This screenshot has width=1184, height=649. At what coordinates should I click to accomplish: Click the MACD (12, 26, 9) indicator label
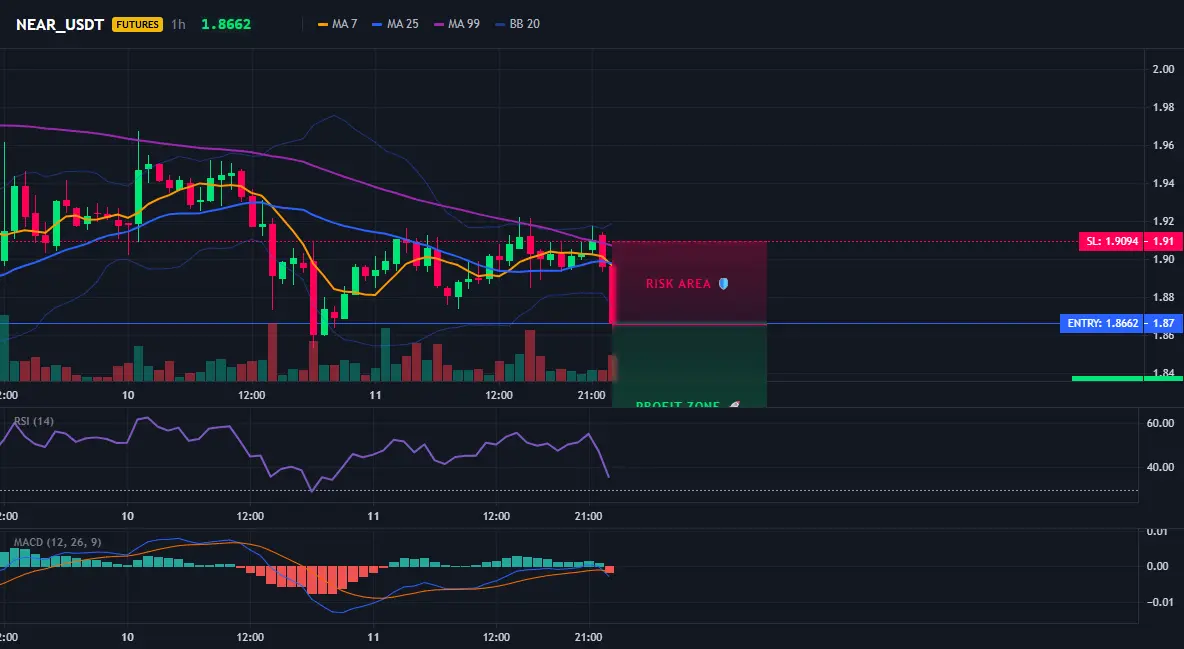coord(57,542)
